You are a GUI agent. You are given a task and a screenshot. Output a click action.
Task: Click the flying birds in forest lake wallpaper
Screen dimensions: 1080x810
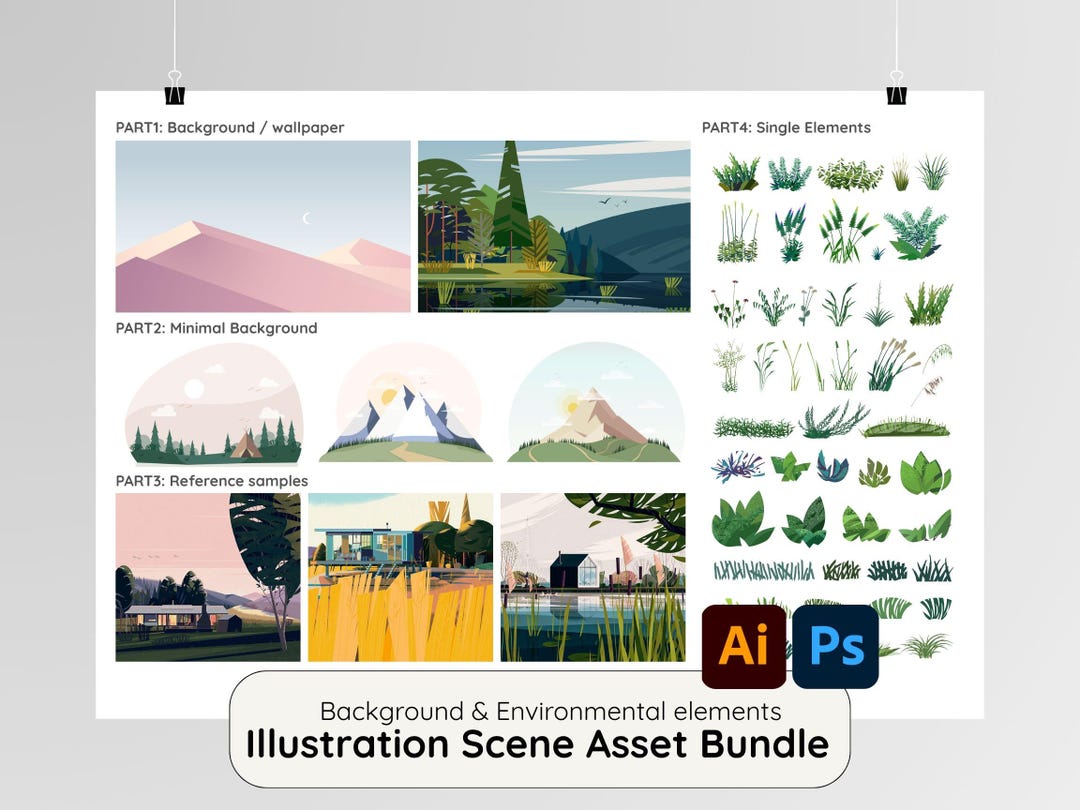[611, 201]
